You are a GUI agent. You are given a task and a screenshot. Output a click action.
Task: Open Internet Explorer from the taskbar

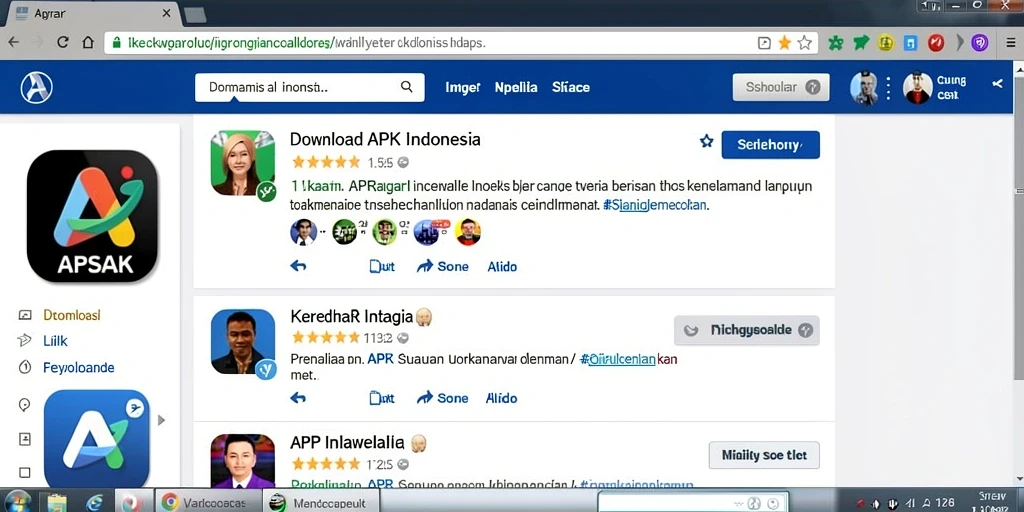95,502
